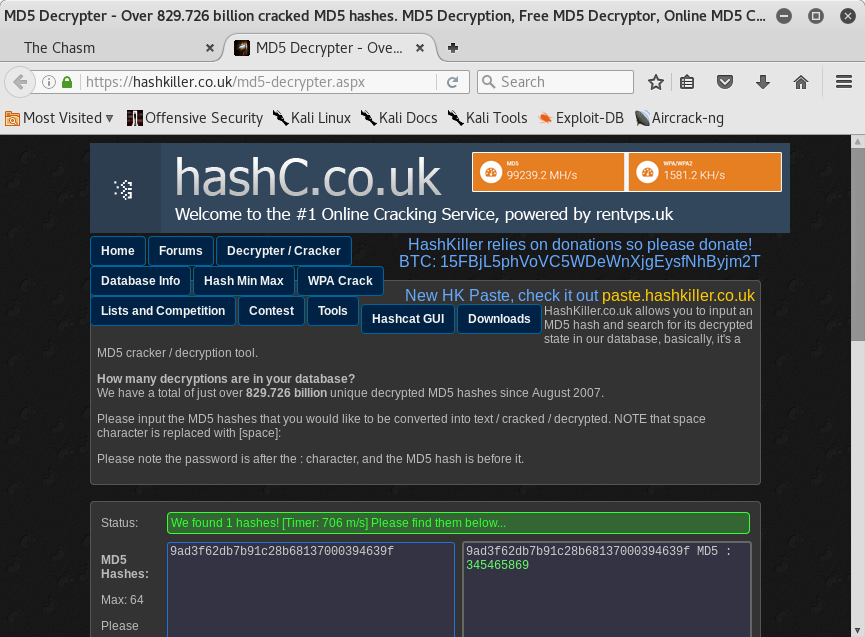Open the Decrypter / Cracker menu
865x637 pixels.
283,251
